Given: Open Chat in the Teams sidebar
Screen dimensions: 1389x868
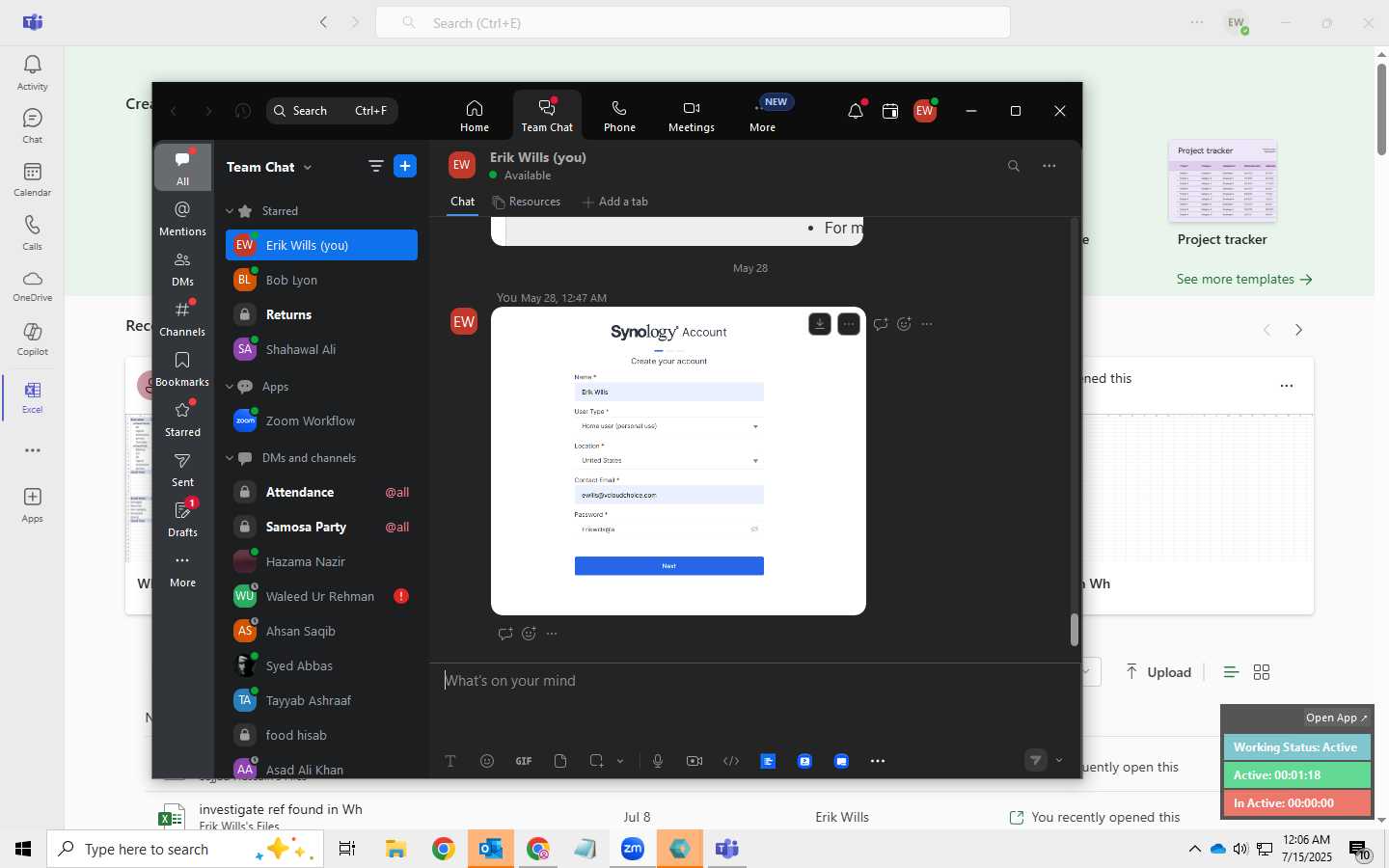Looking at the screenshot, I should (x=32, y=126).
